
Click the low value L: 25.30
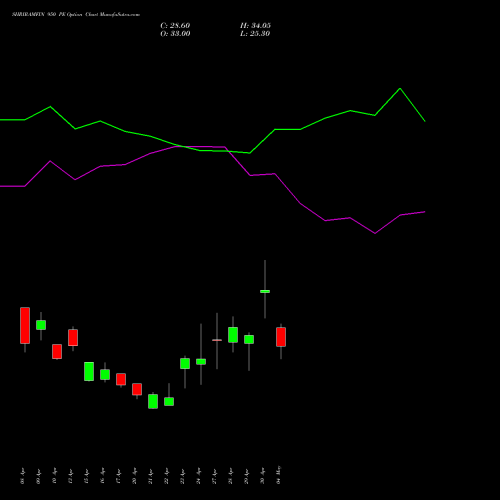point(255,34)
